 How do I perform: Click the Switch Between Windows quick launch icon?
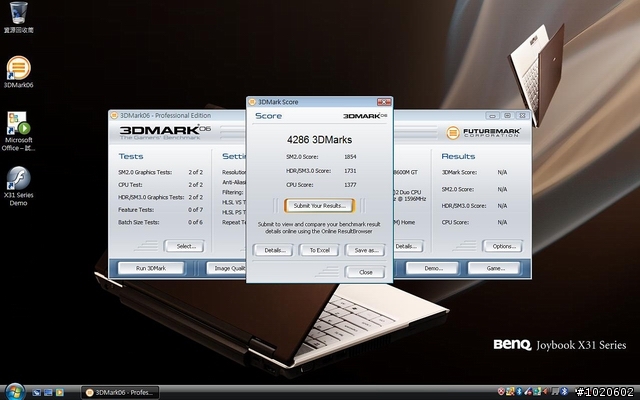[x=48, y=393]
